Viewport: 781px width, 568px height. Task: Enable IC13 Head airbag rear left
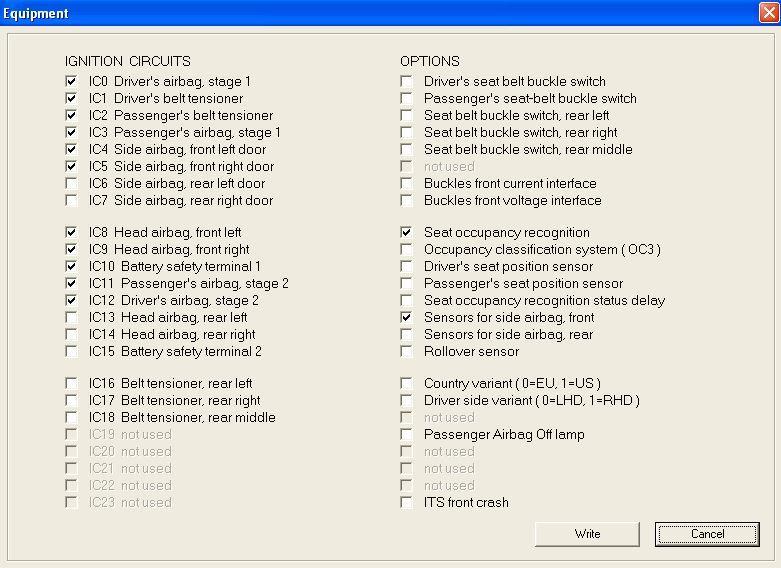[71, 317]
